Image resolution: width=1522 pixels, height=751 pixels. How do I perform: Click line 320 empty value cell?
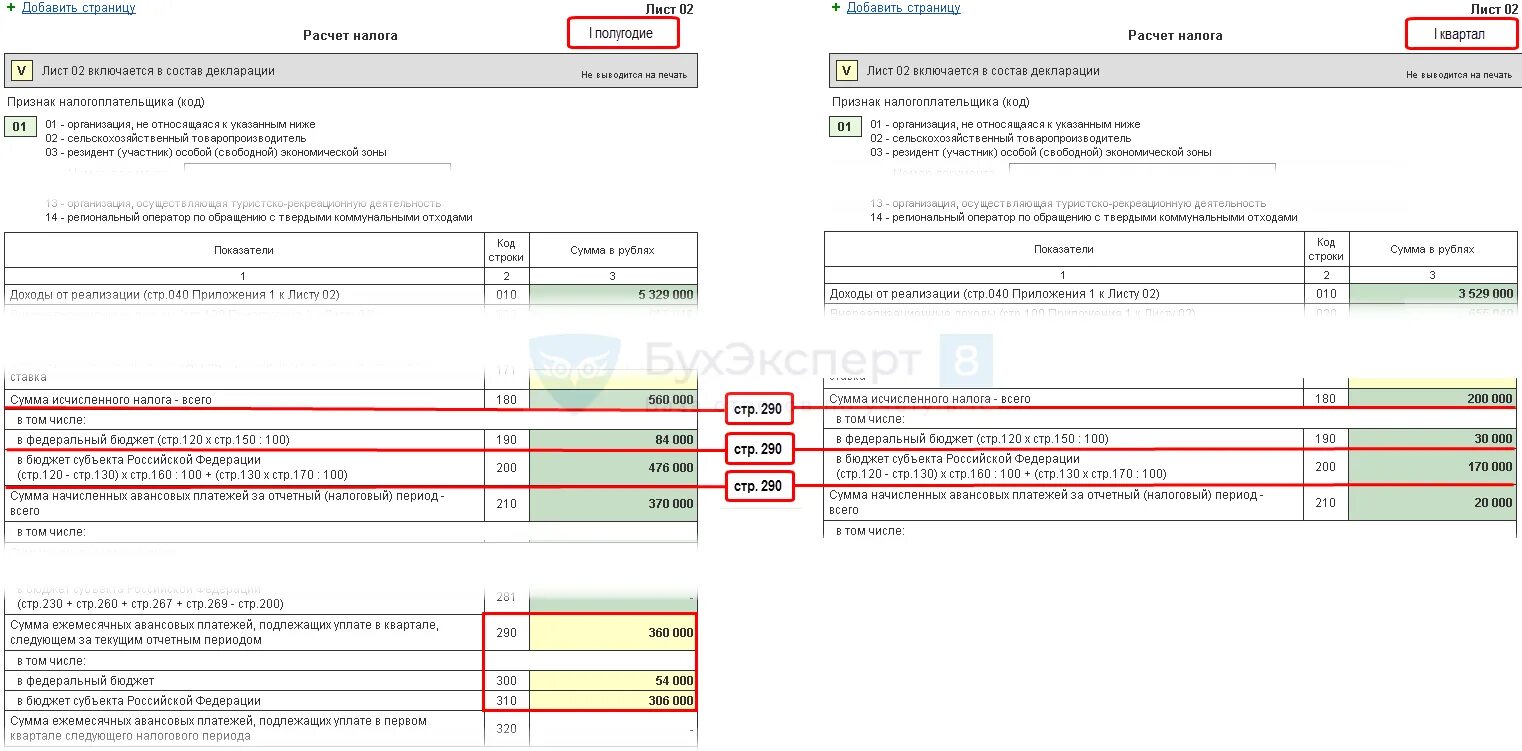coord(613,729)
